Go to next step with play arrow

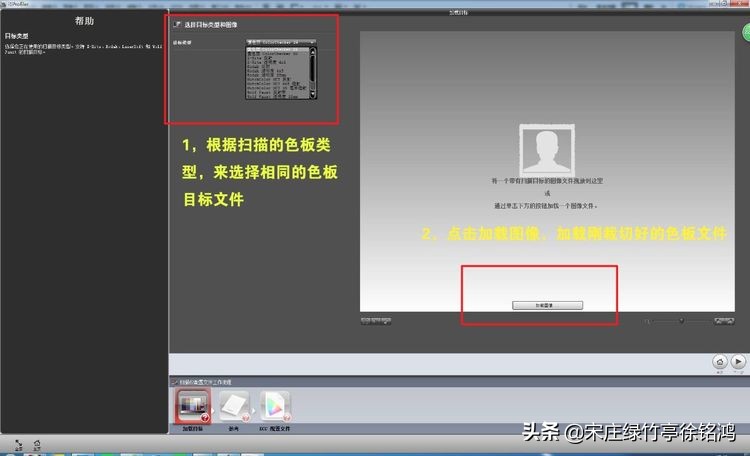point(738,362)
